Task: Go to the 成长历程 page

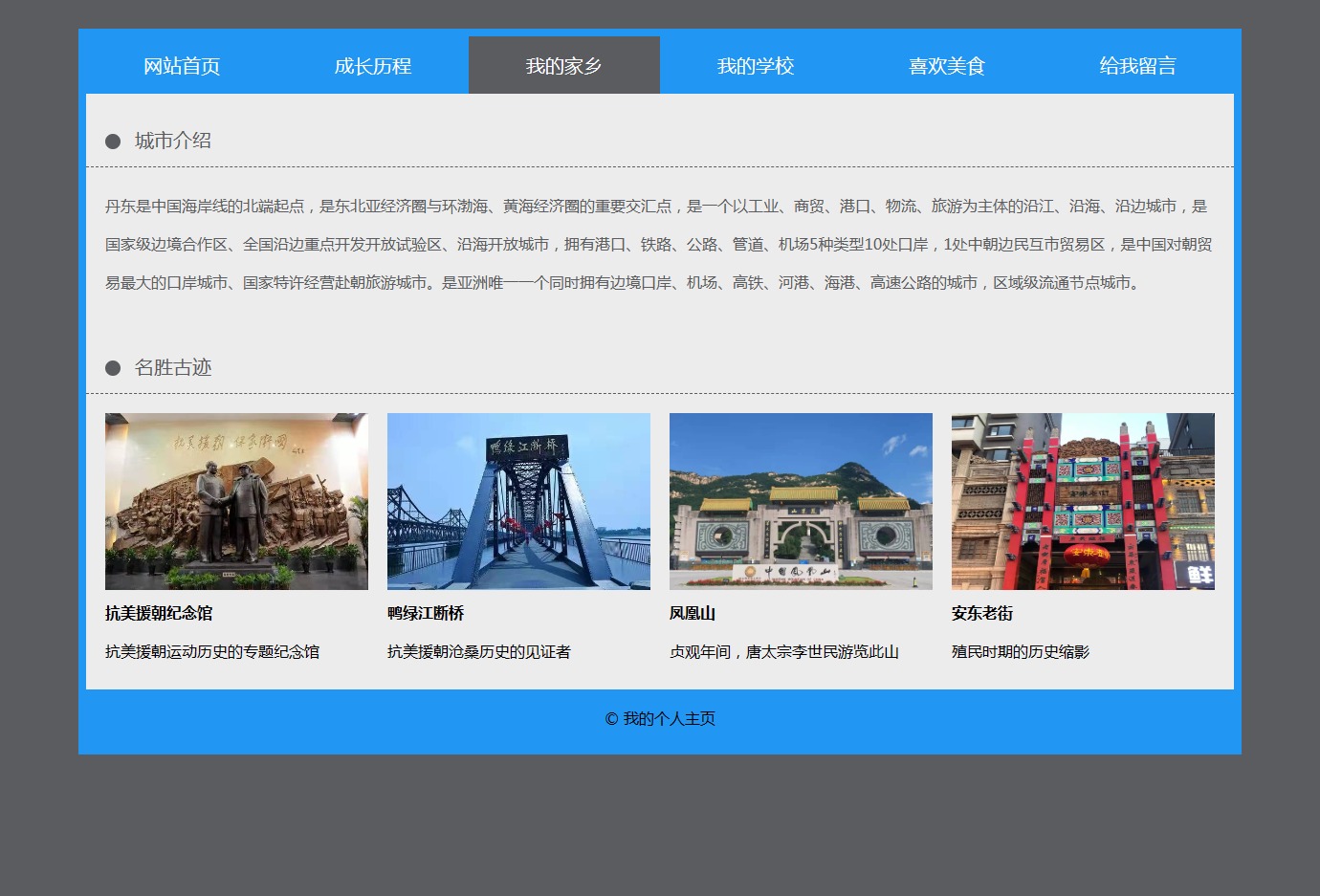Action: tap(373, 66)
